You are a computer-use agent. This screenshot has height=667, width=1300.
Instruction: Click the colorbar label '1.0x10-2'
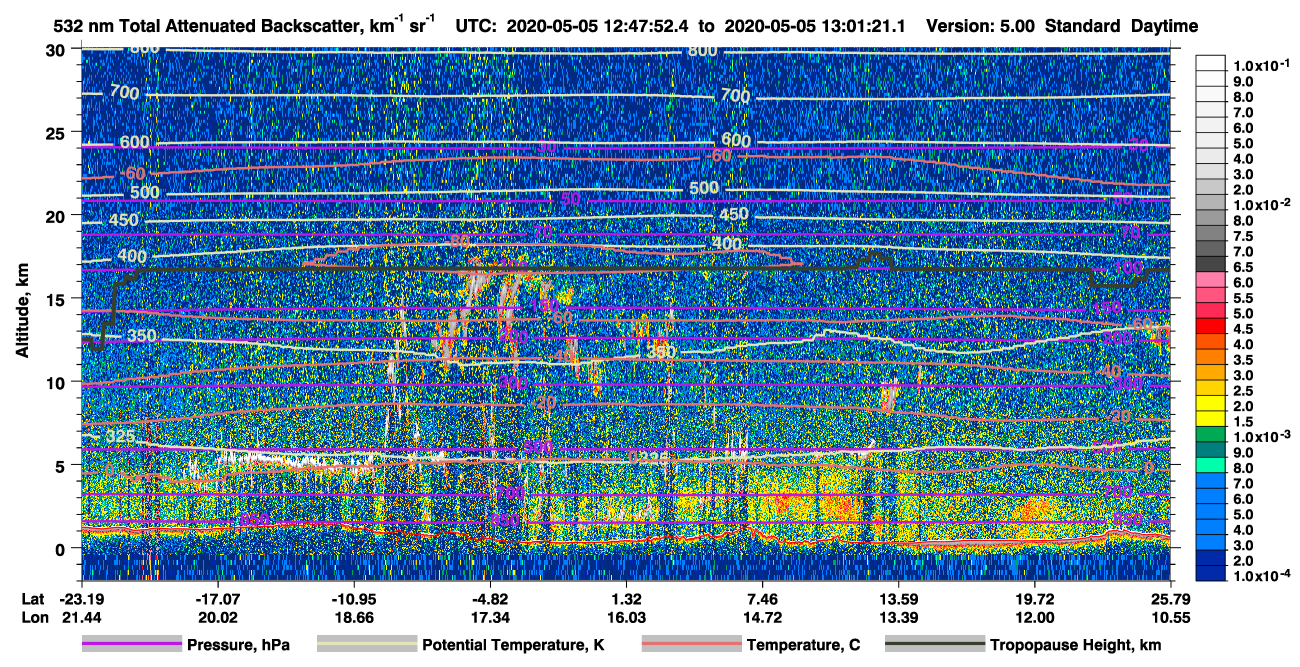pyautogui.click(x=1261, y=204)
